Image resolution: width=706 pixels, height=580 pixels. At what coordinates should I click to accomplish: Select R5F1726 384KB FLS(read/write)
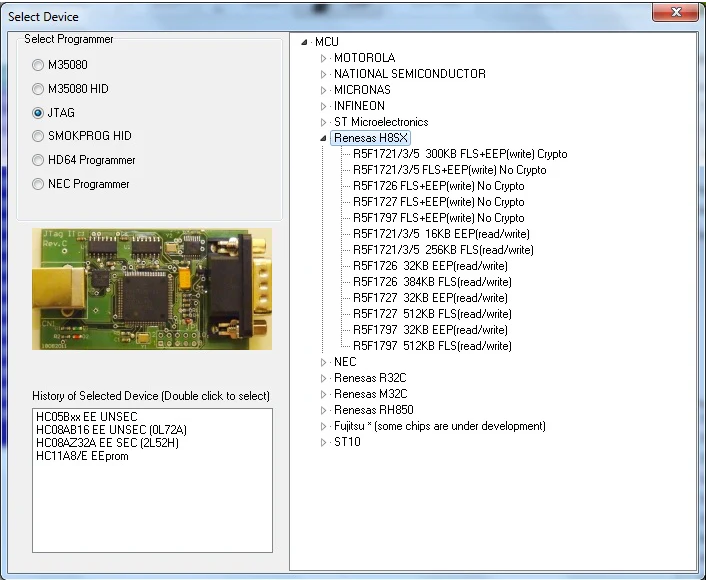pos(432,282)
